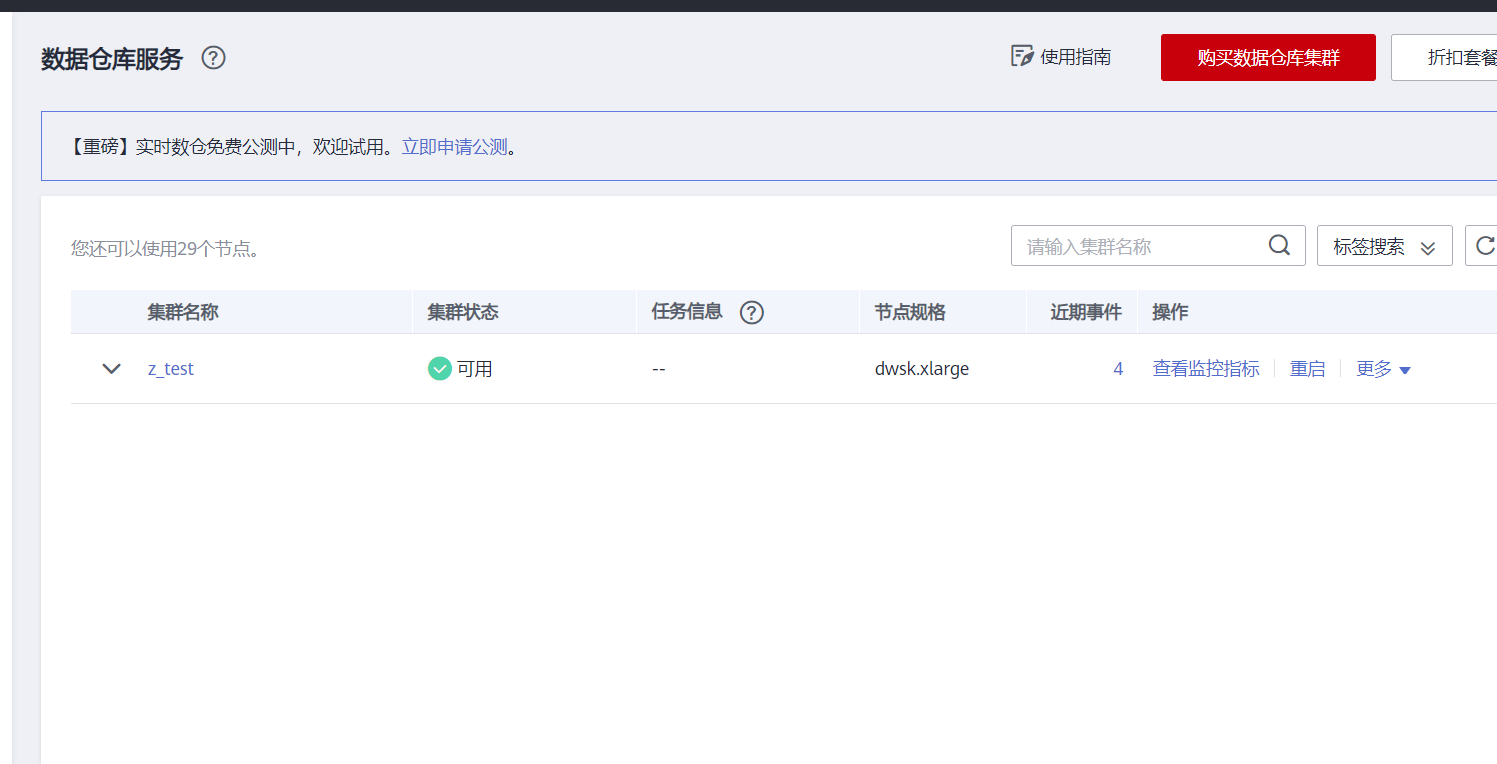This screenshot has height=764, width=1497.
Task: Click the 集群名称 column header
Action: 183,312
